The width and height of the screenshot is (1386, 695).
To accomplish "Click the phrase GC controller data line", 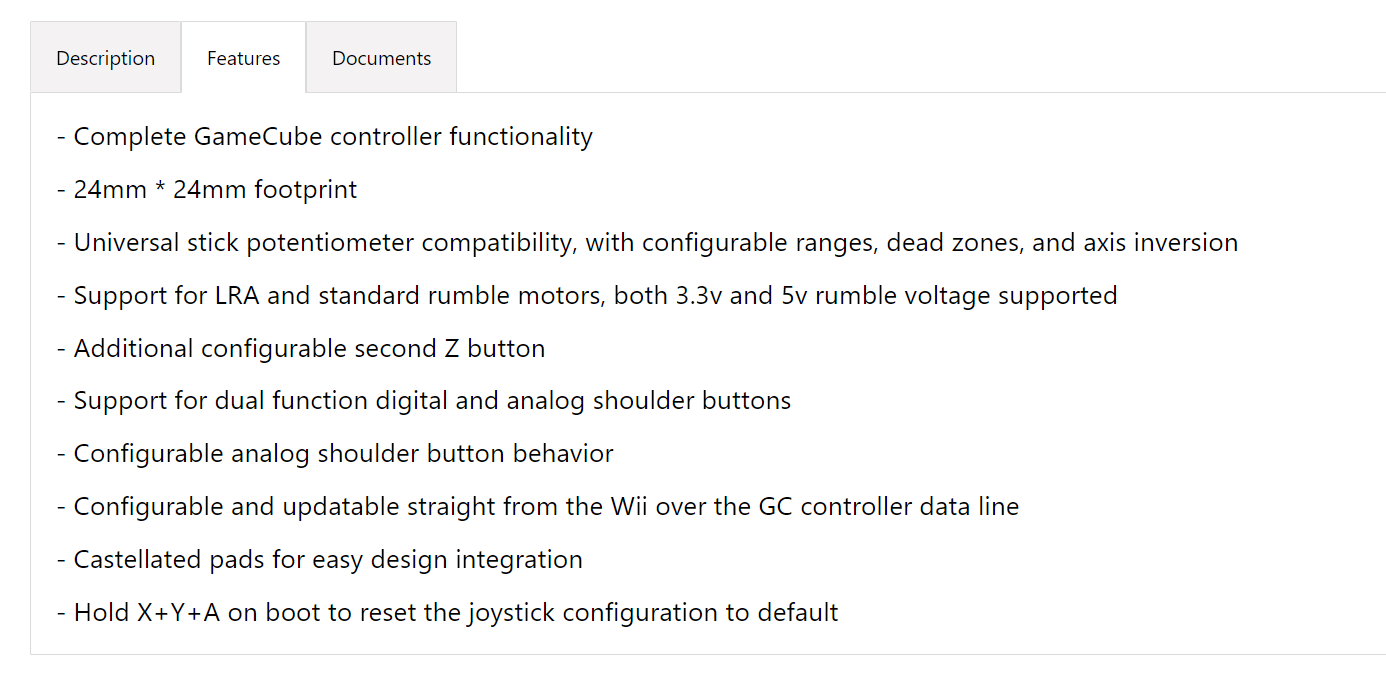I will (x=889, y=507).
